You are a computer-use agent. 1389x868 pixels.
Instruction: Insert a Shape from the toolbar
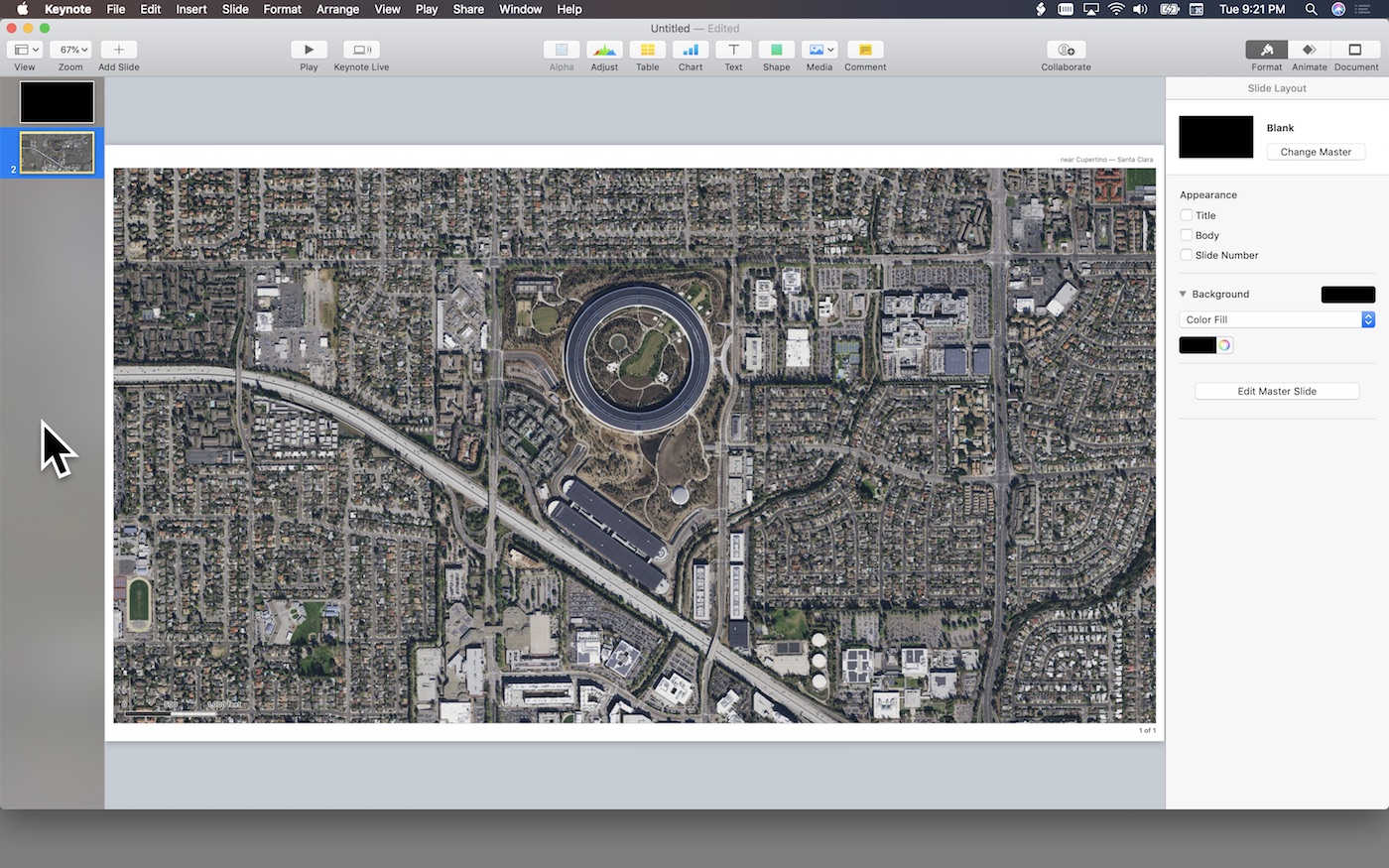click(776, 50)
